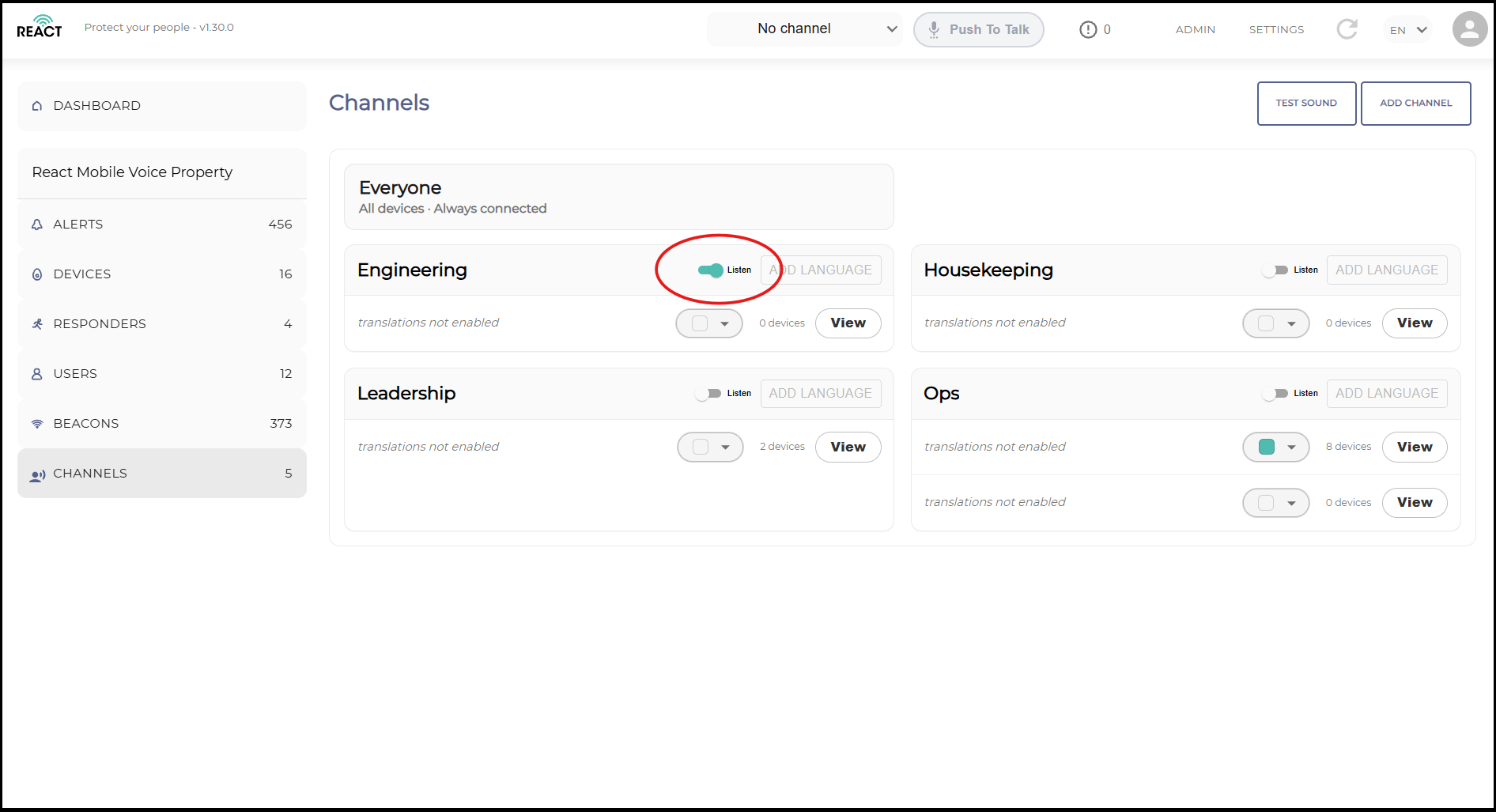Image resolution: width=1496 pixels, height=812 pixels.
Task: View Ops channel with 8 devices
Action: 1415,448
